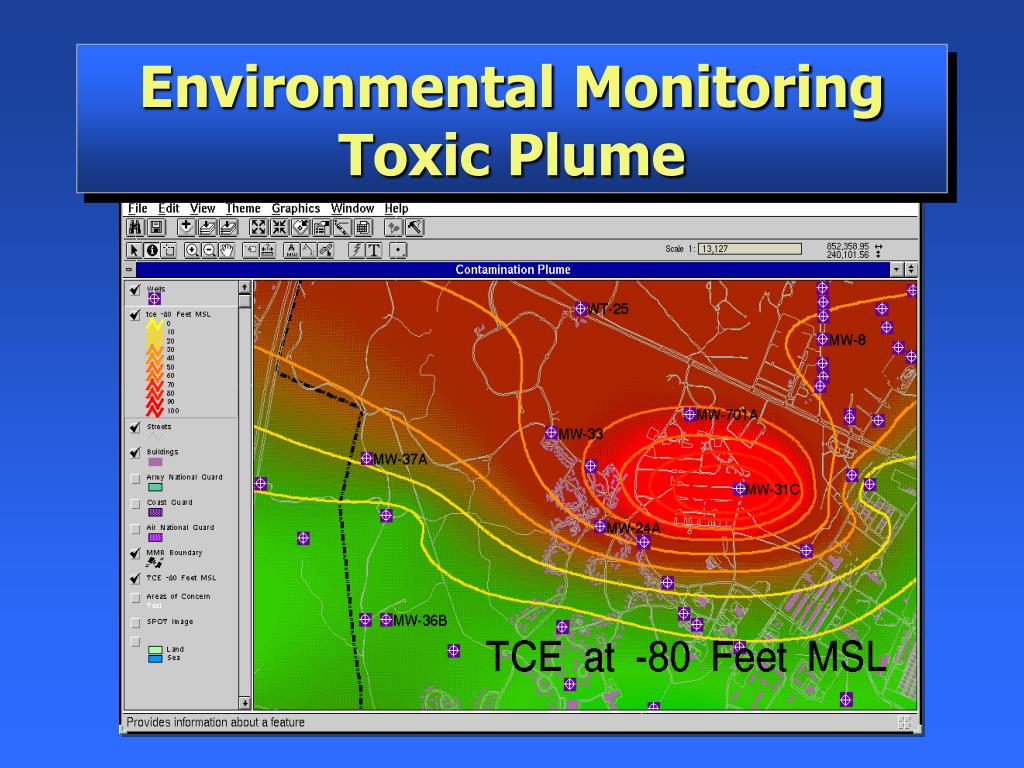Select the Pan hand tool
Viewport: 1024px width, 768px height.
[226, 250]
